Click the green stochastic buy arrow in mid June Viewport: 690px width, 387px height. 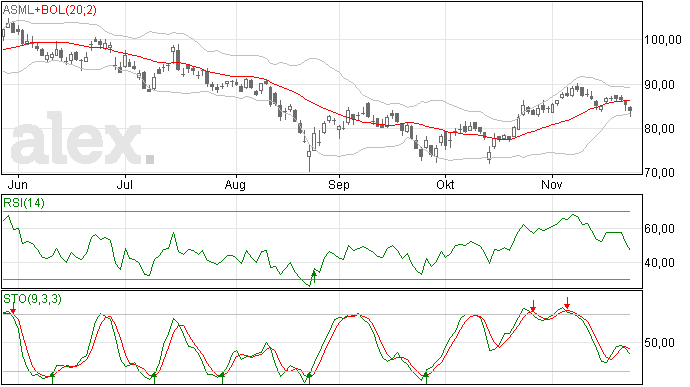coord(52,378)
